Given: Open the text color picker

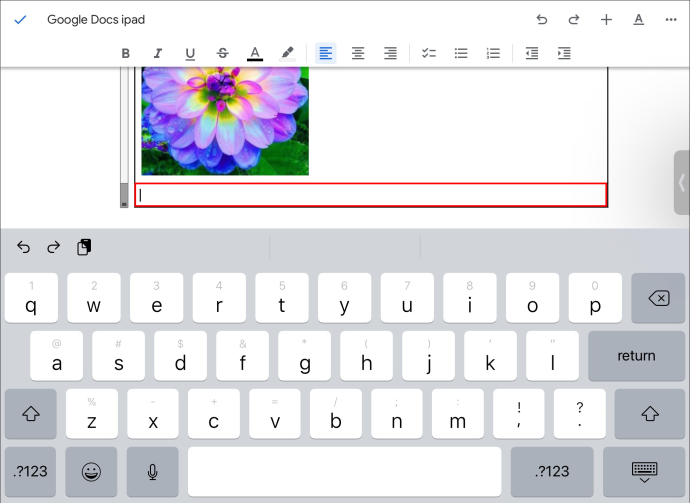Looking at the screenshot, I should 255,54.
